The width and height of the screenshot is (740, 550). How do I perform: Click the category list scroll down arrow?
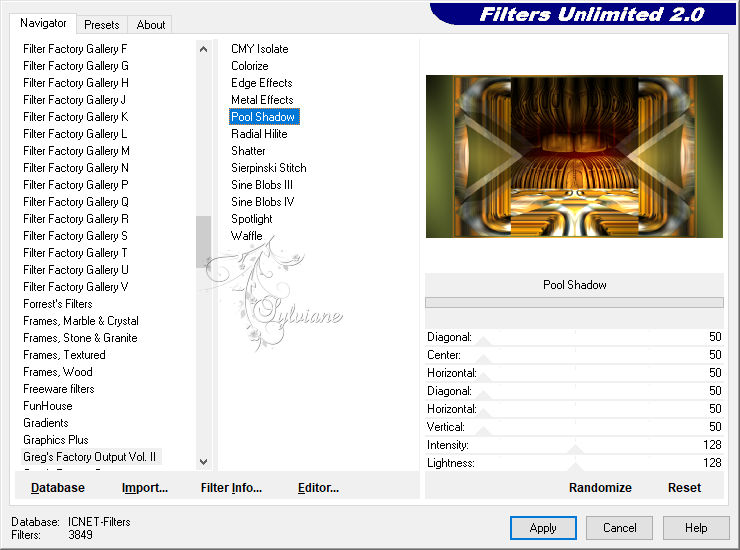coord(203,462)
